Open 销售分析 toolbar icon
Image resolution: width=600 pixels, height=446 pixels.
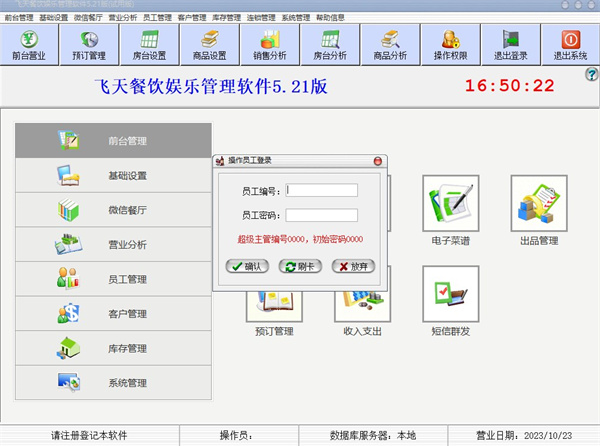(x=270, y=45)
